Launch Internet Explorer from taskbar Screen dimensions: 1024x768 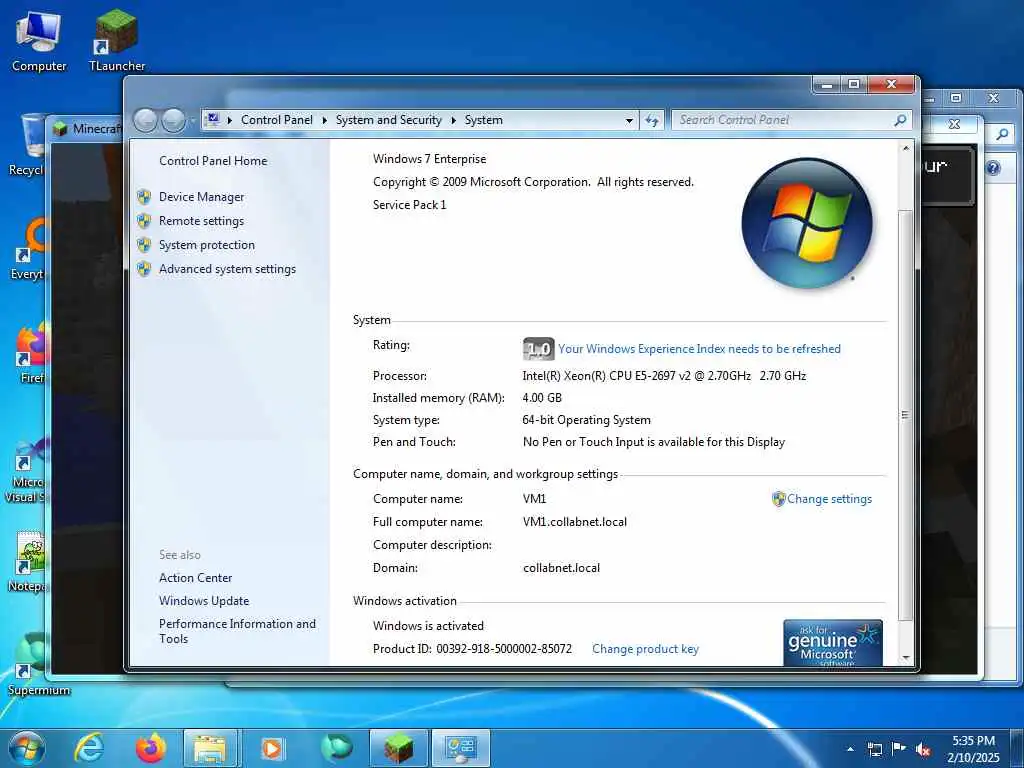click(x=89, y=748)
